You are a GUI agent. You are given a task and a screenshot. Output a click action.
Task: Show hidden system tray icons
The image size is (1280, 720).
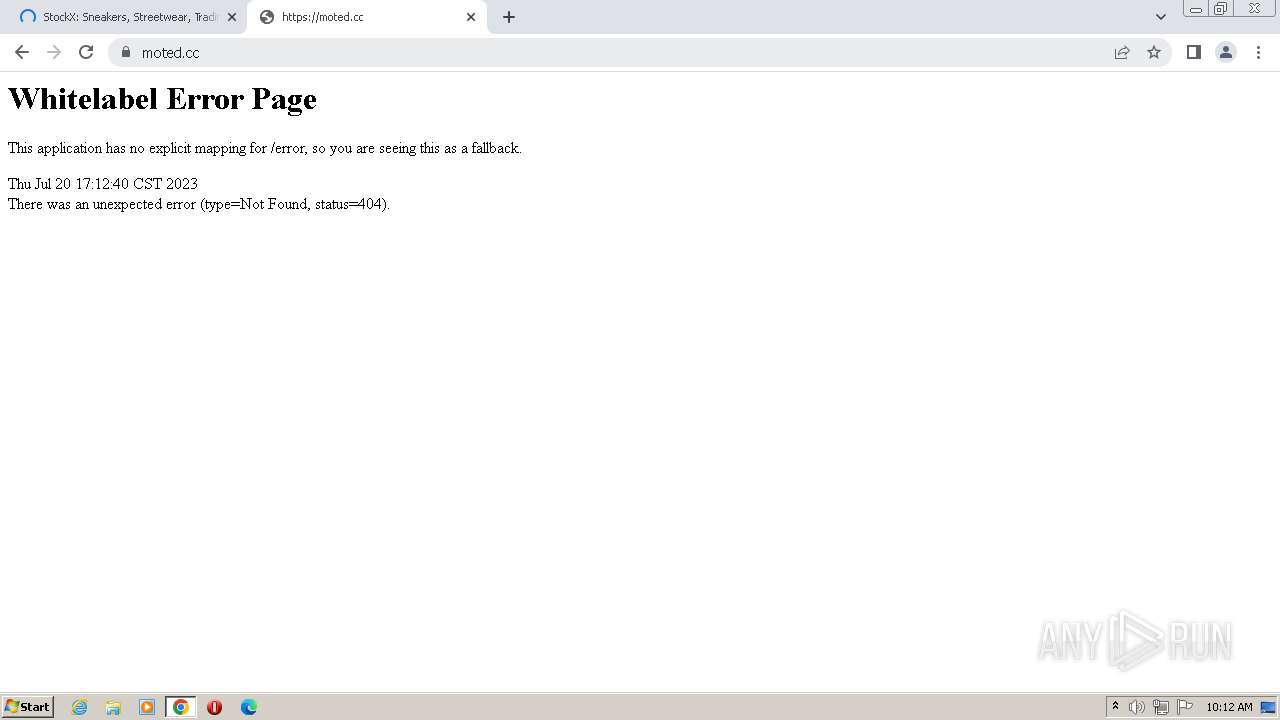pos(1115,707)
